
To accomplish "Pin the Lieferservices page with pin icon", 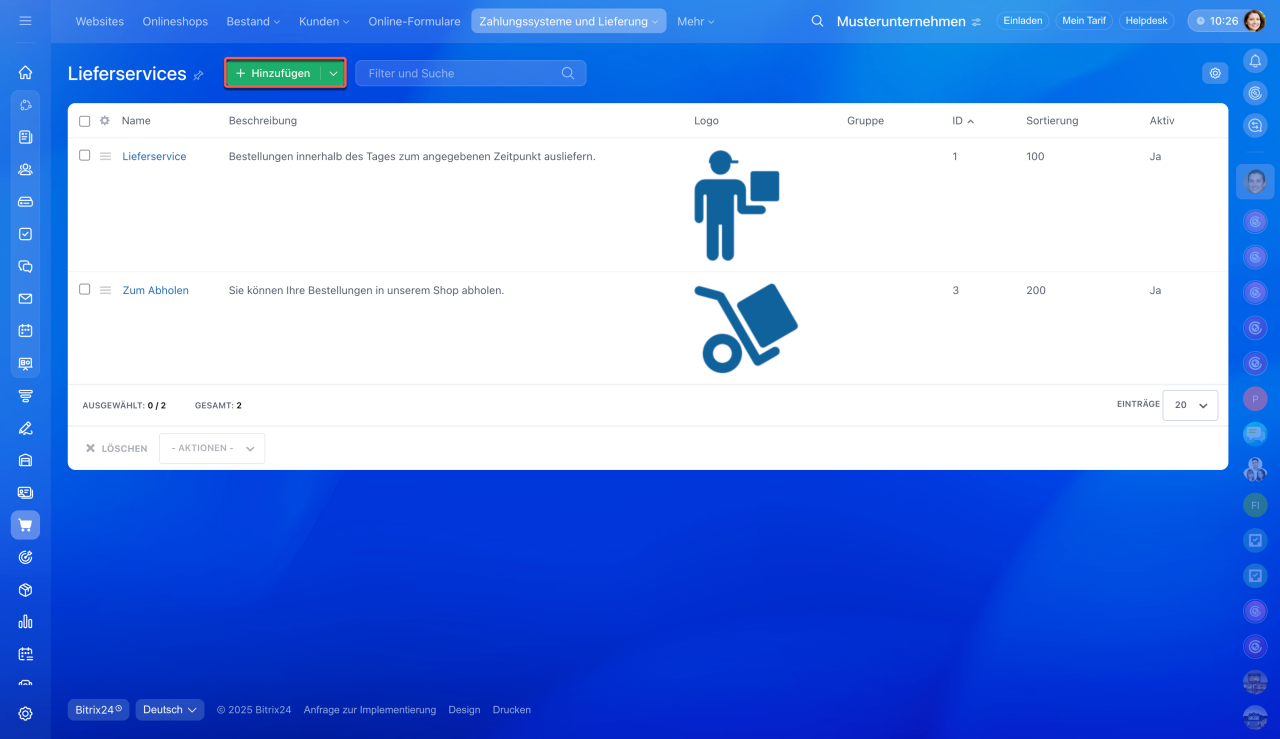I will pos(198,75).
